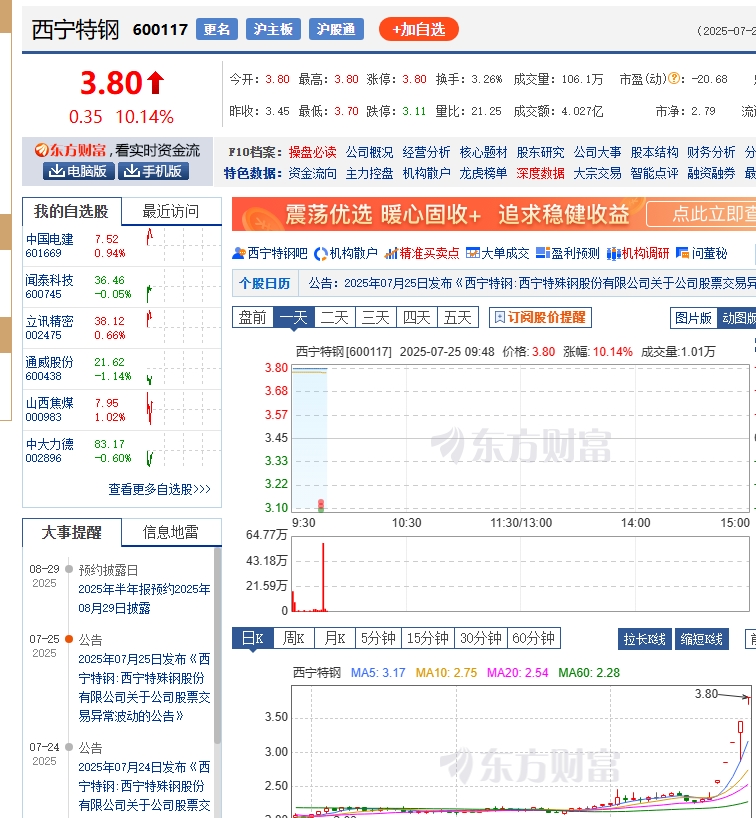Screen dimensions: 756x818
Task: Click the 缩短K线 button
Action: 702,639
